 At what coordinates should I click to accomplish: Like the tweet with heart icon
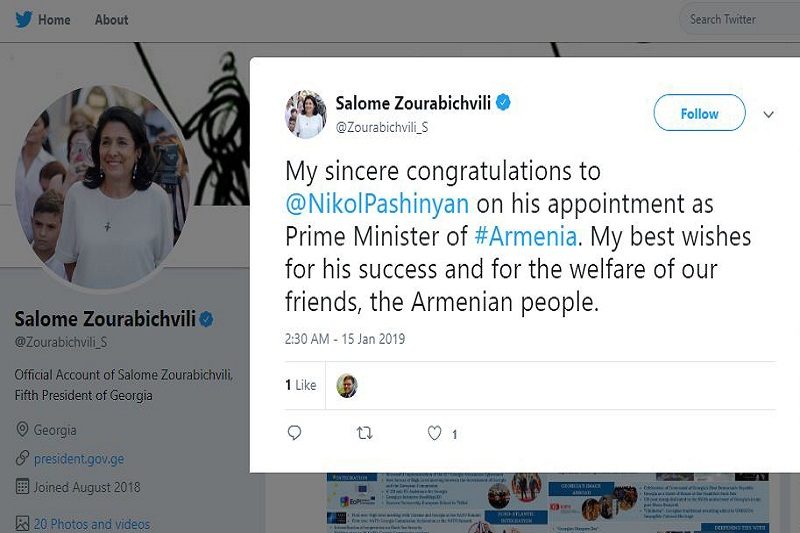coord(435,433)
